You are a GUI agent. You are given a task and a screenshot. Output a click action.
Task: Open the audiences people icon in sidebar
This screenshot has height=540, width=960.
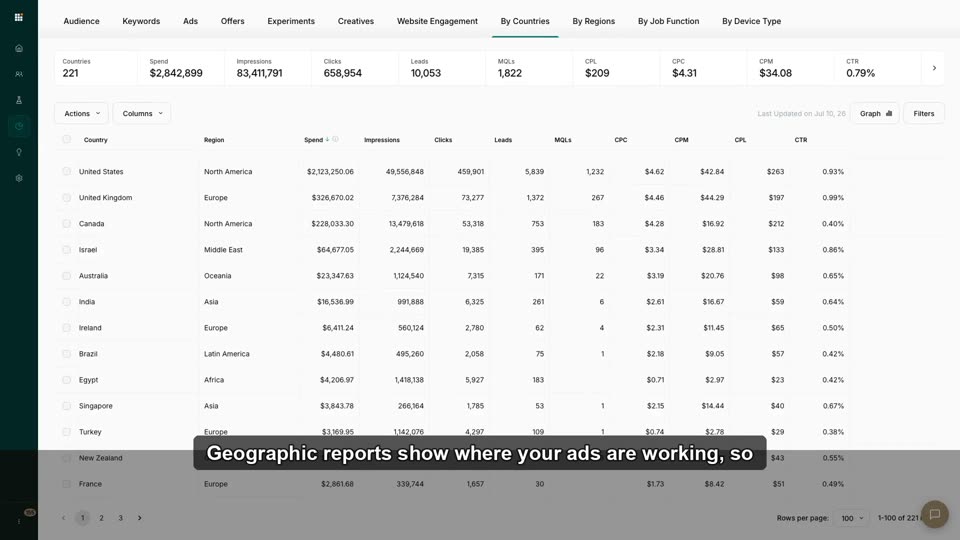coord(19,74)
